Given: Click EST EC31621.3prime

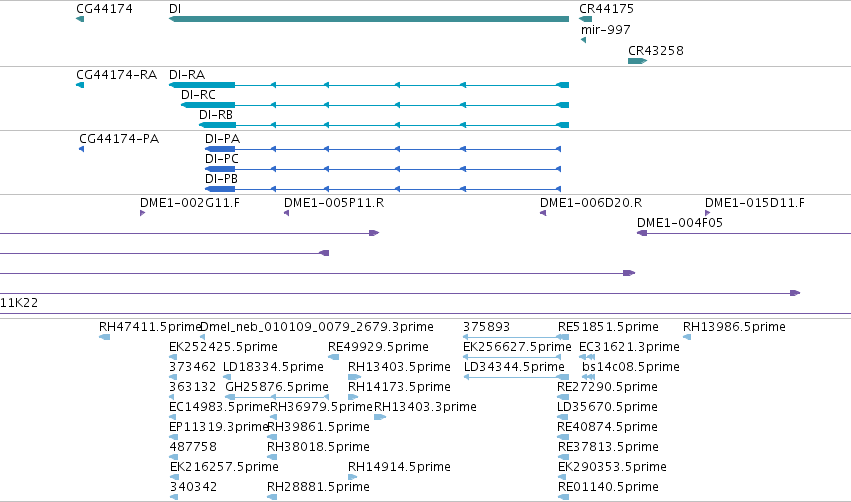Looking at the screenshot, I should tap(630, 347).
